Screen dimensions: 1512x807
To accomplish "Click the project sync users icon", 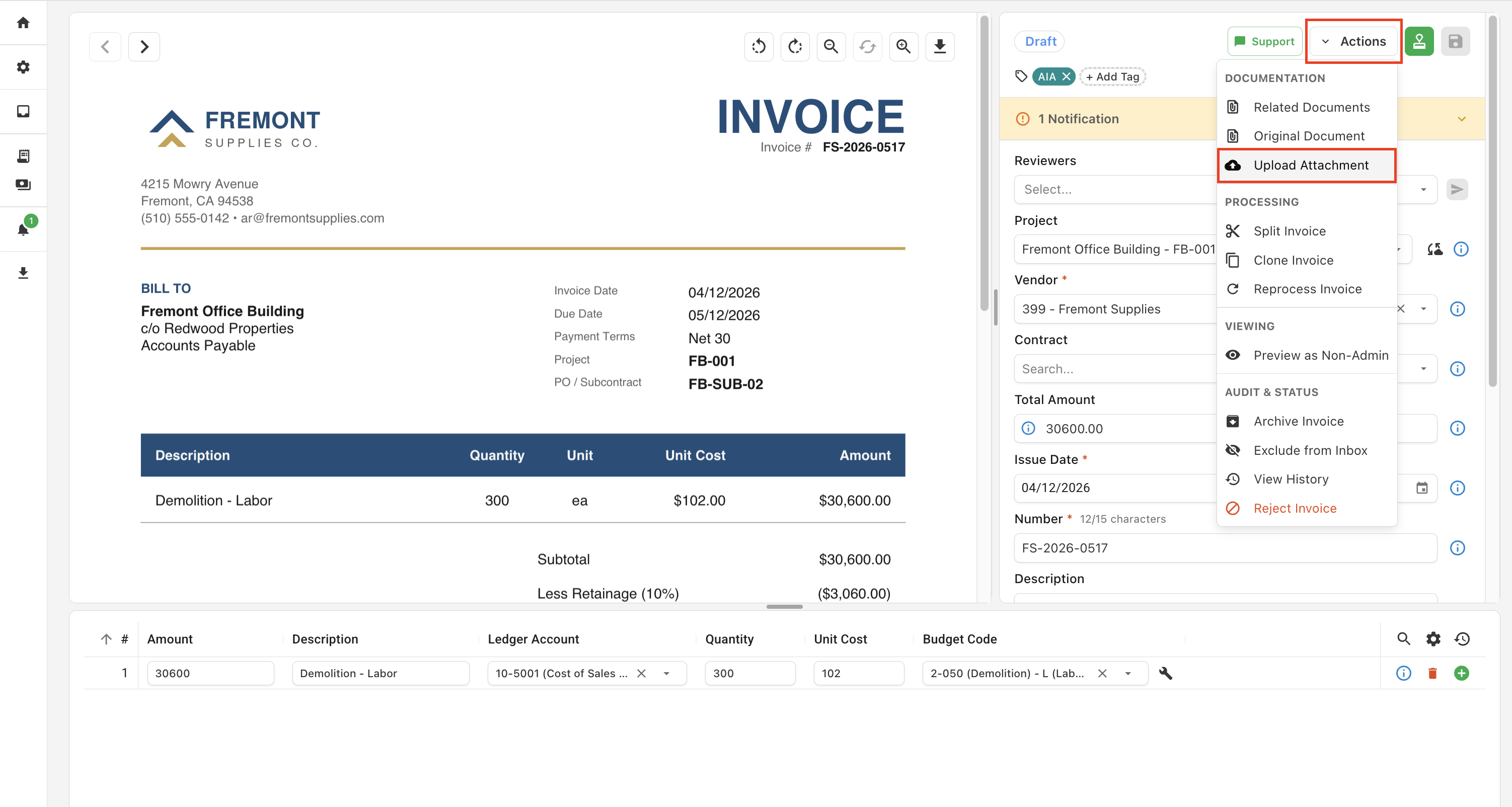I will click(x=1434, y=249).
